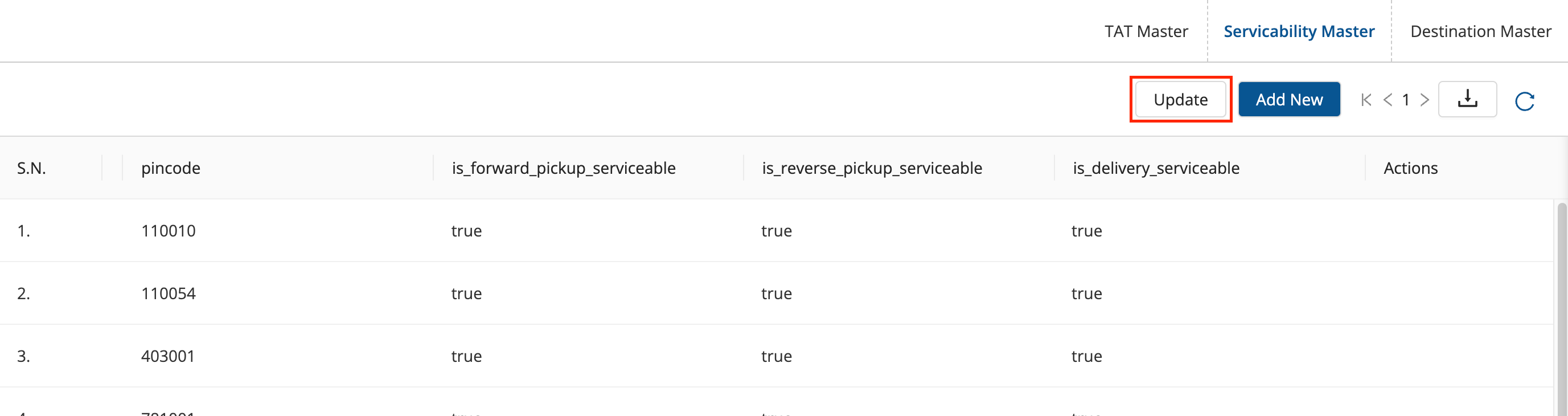Select pincode 403001 row cell

pos(168,356)
